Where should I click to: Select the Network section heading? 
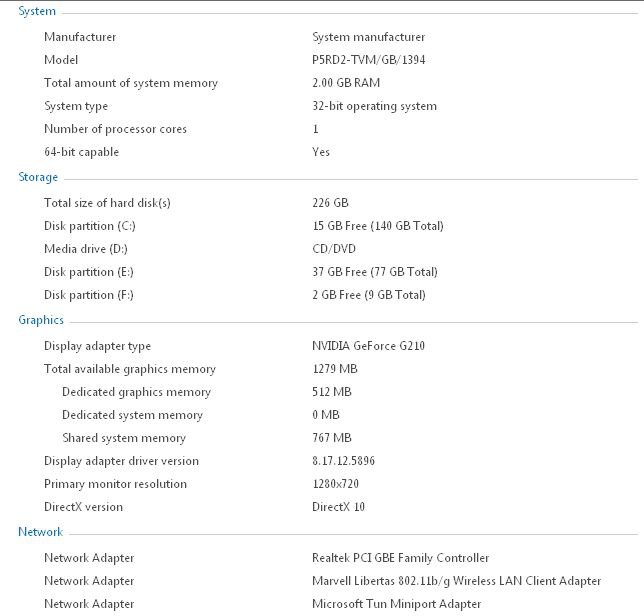(41, 532)
